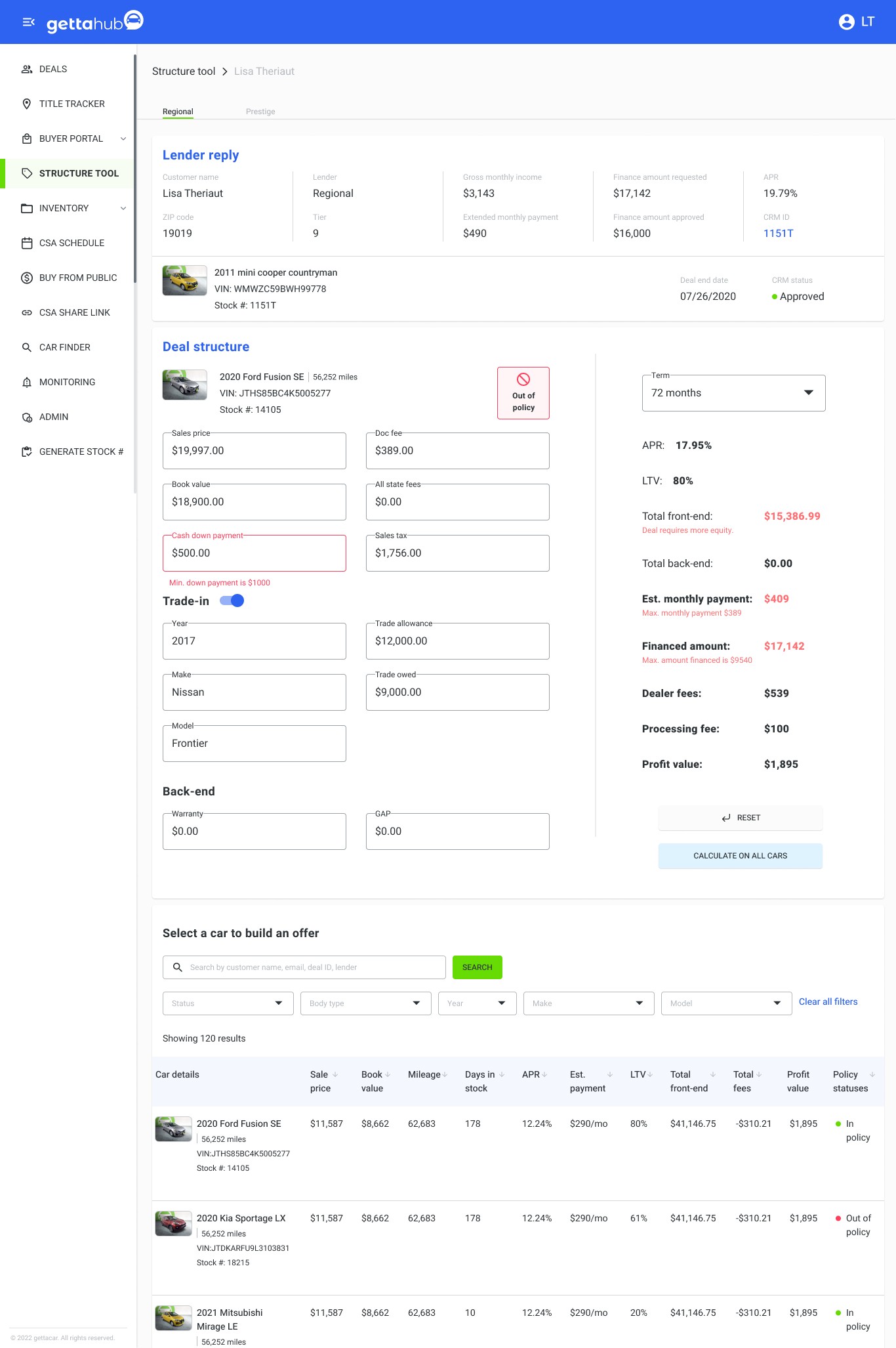Click Calculate on all cars
Viewport: 896px width, 1348px height.
[x=741, y=856]
